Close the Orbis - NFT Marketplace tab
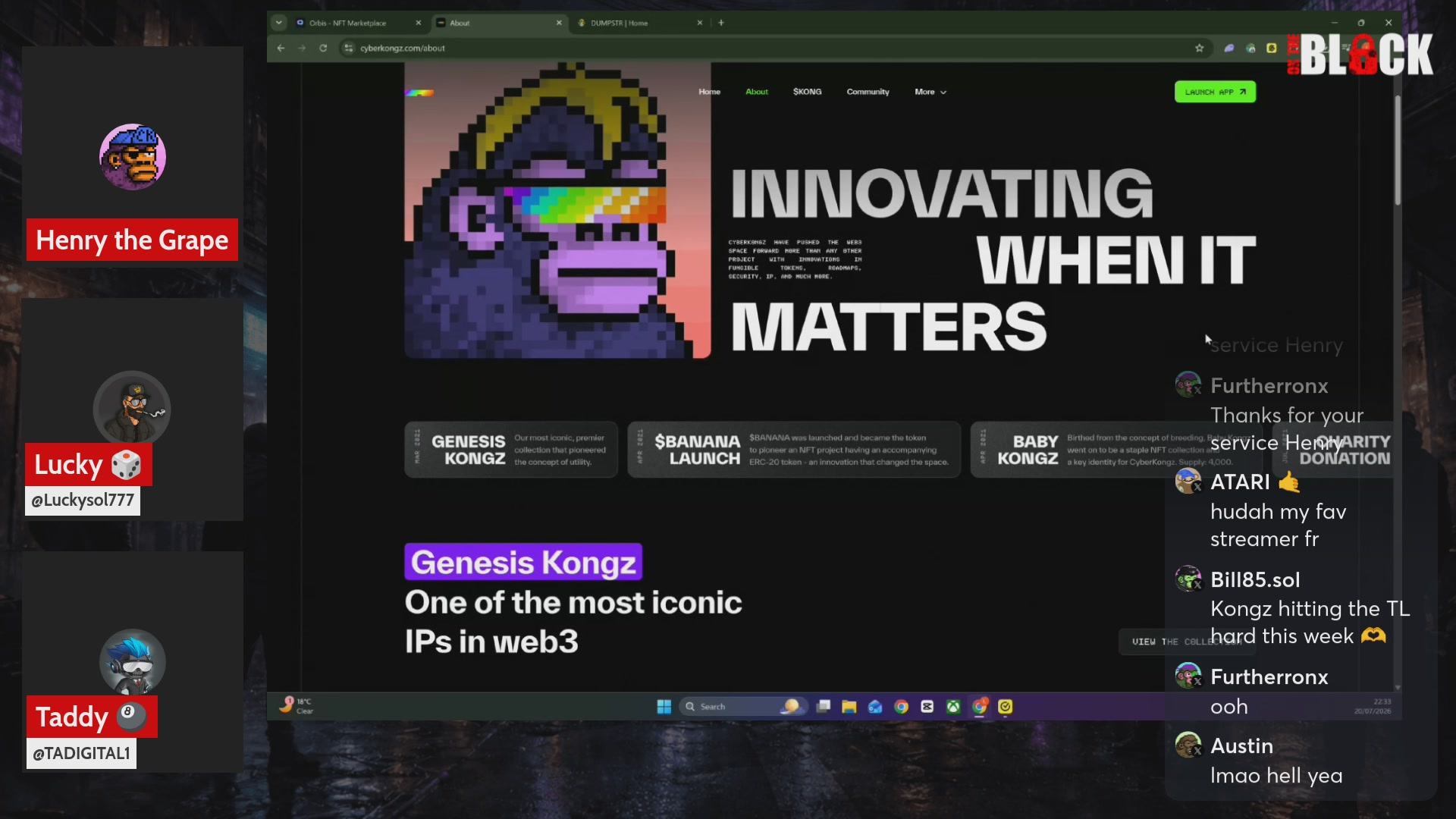Viewport: 1456px width, 819px height. tap(419, 23)
